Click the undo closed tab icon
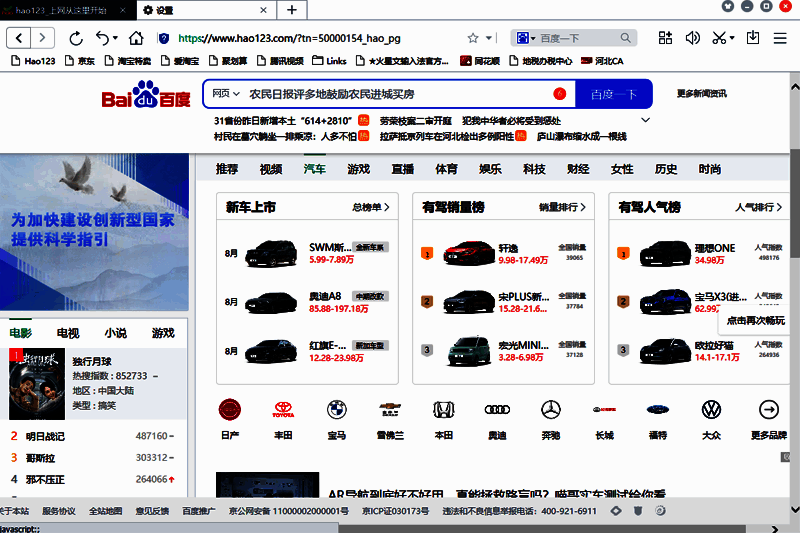The image size is (800, 533). [103, 38]
